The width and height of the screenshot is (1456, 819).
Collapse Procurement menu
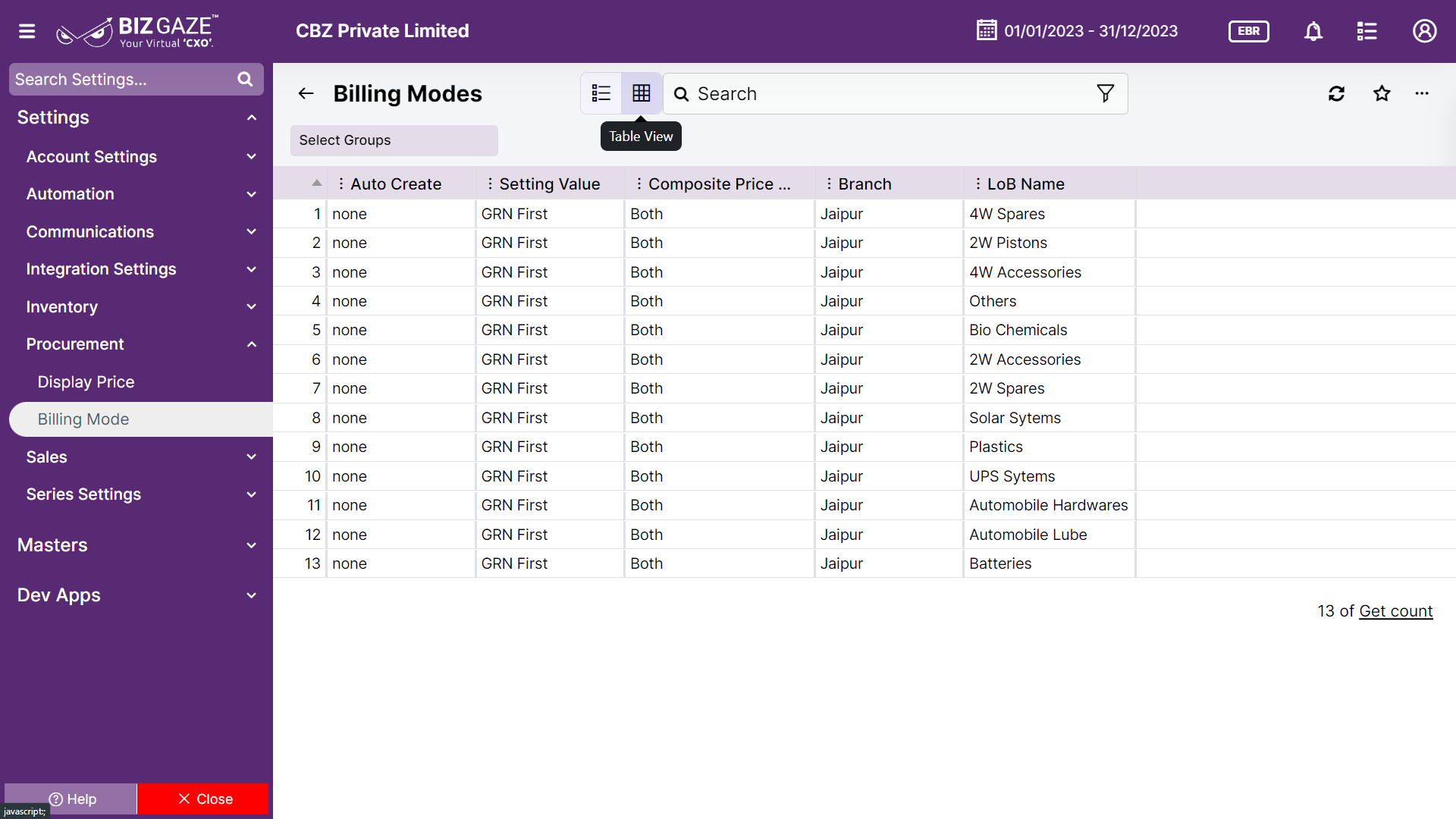pyautogui.click(x=252, y=344)
